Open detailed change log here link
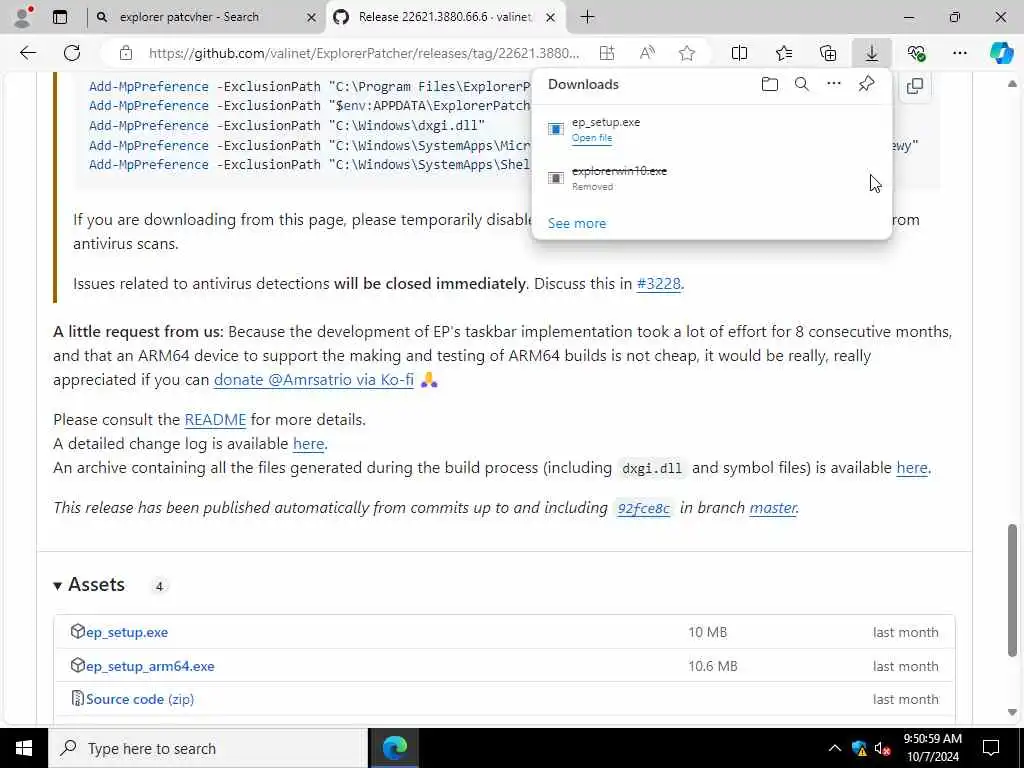 point(308,443)
